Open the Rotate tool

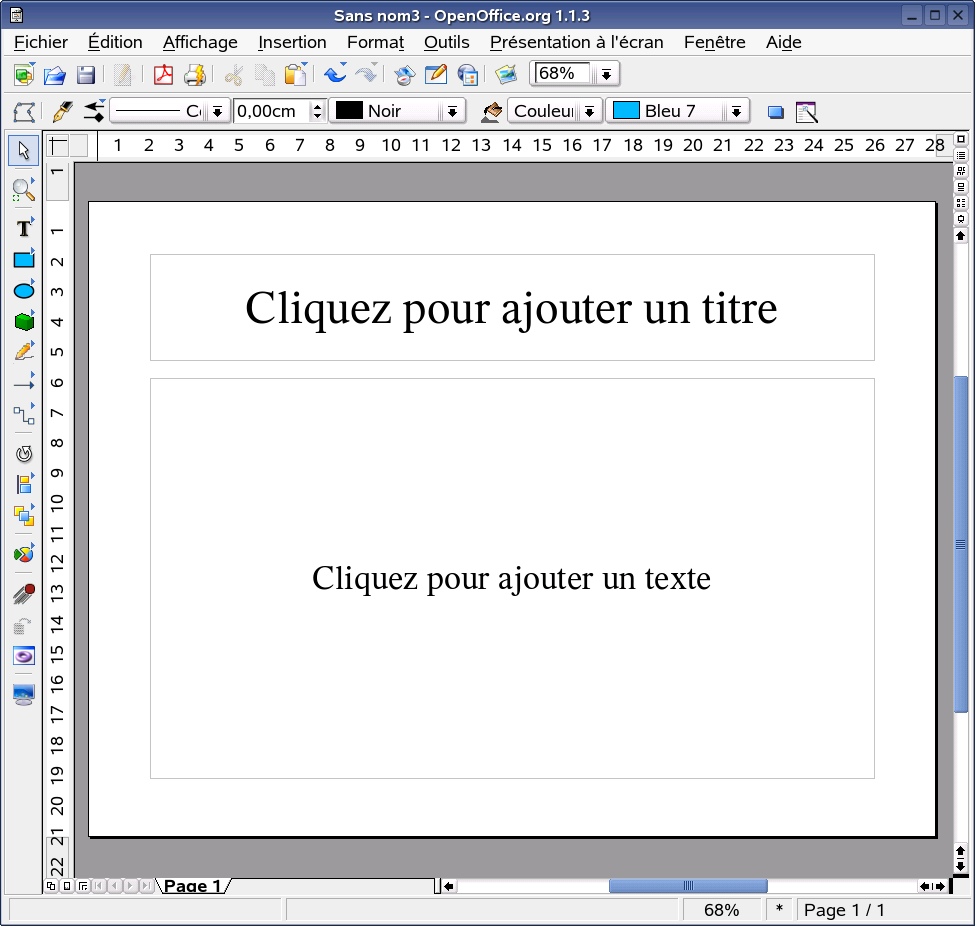23,453
